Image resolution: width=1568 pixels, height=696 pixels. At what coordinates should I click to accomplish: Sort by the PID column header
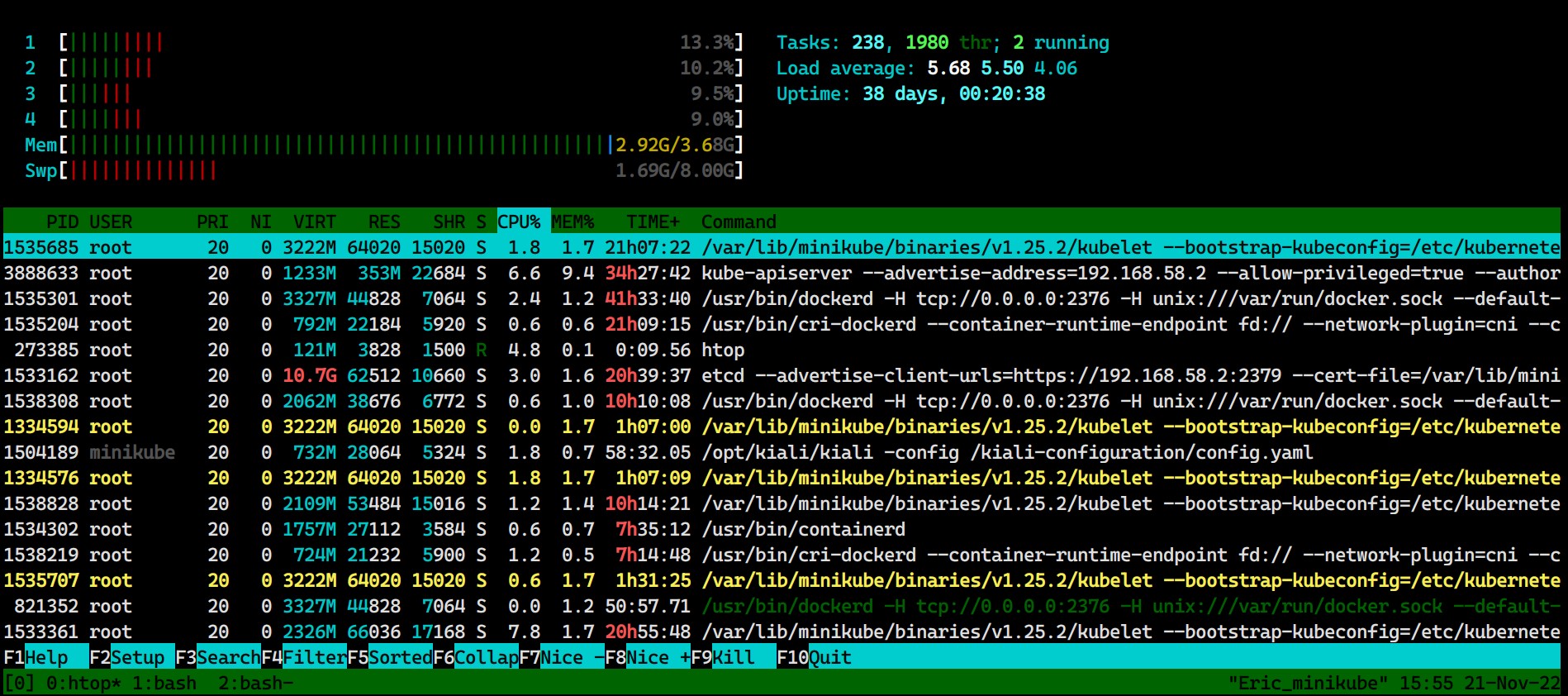[x=62, y=222]
